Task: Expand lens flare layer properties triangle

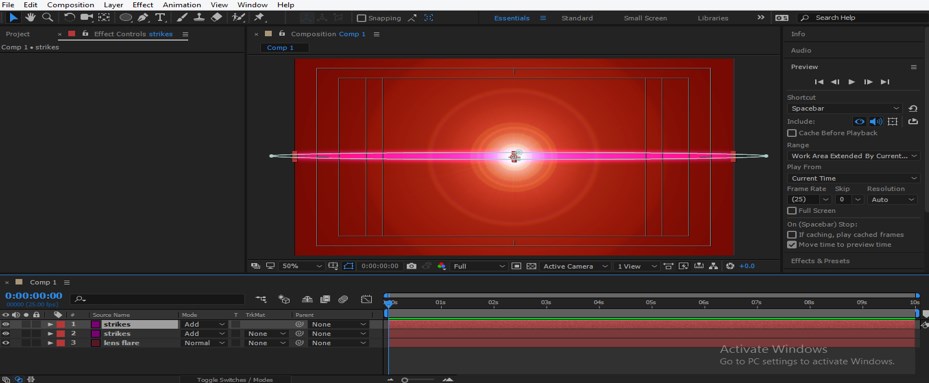Action: point(50,343)
